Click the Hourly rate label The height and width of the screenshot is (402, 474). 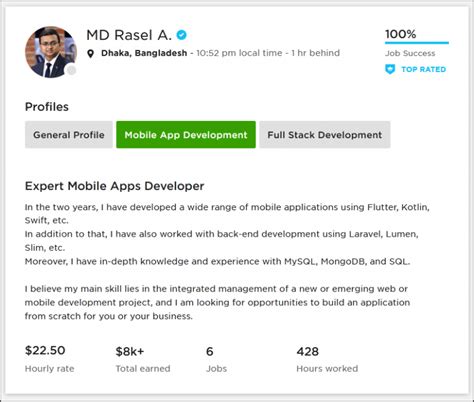tap(49, 369)
